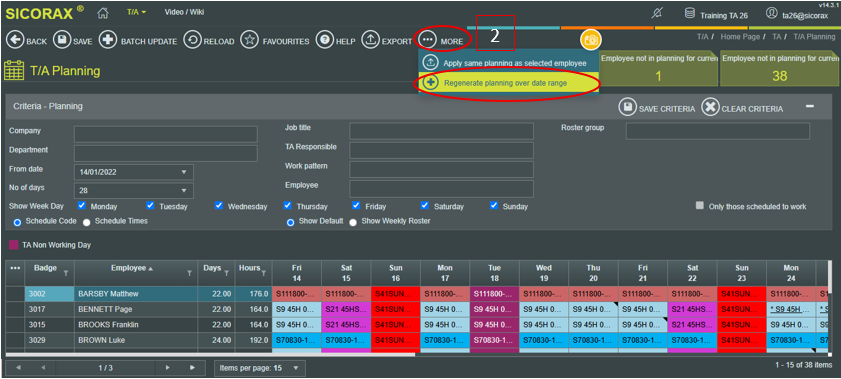
Task: Select Schedule Times radio button
Action: [x=86, y=221]
